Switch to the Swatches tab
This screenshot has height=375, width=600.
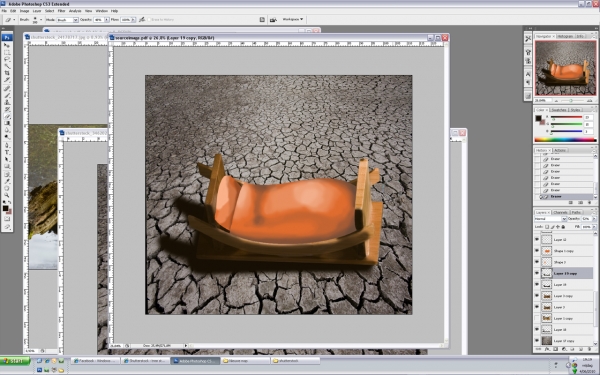point(559,110)
